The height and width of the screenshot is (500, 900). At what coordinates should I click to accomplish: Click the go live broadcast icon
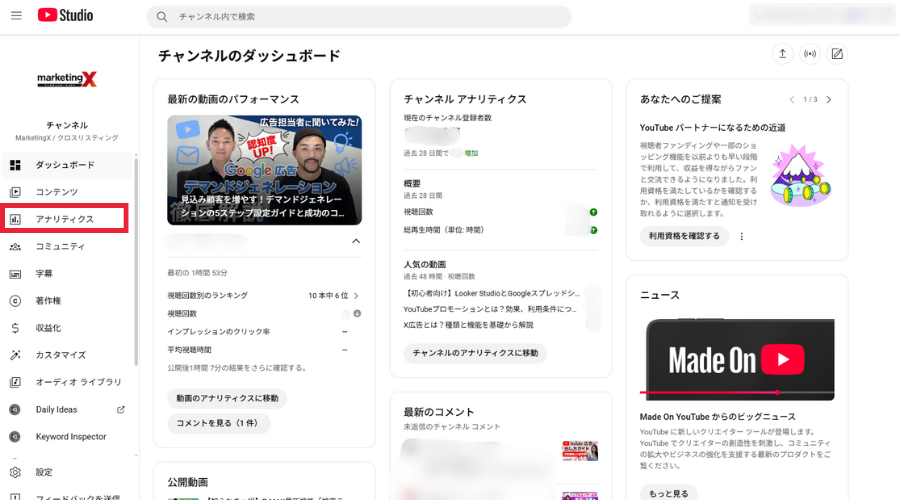click(810, 54)
